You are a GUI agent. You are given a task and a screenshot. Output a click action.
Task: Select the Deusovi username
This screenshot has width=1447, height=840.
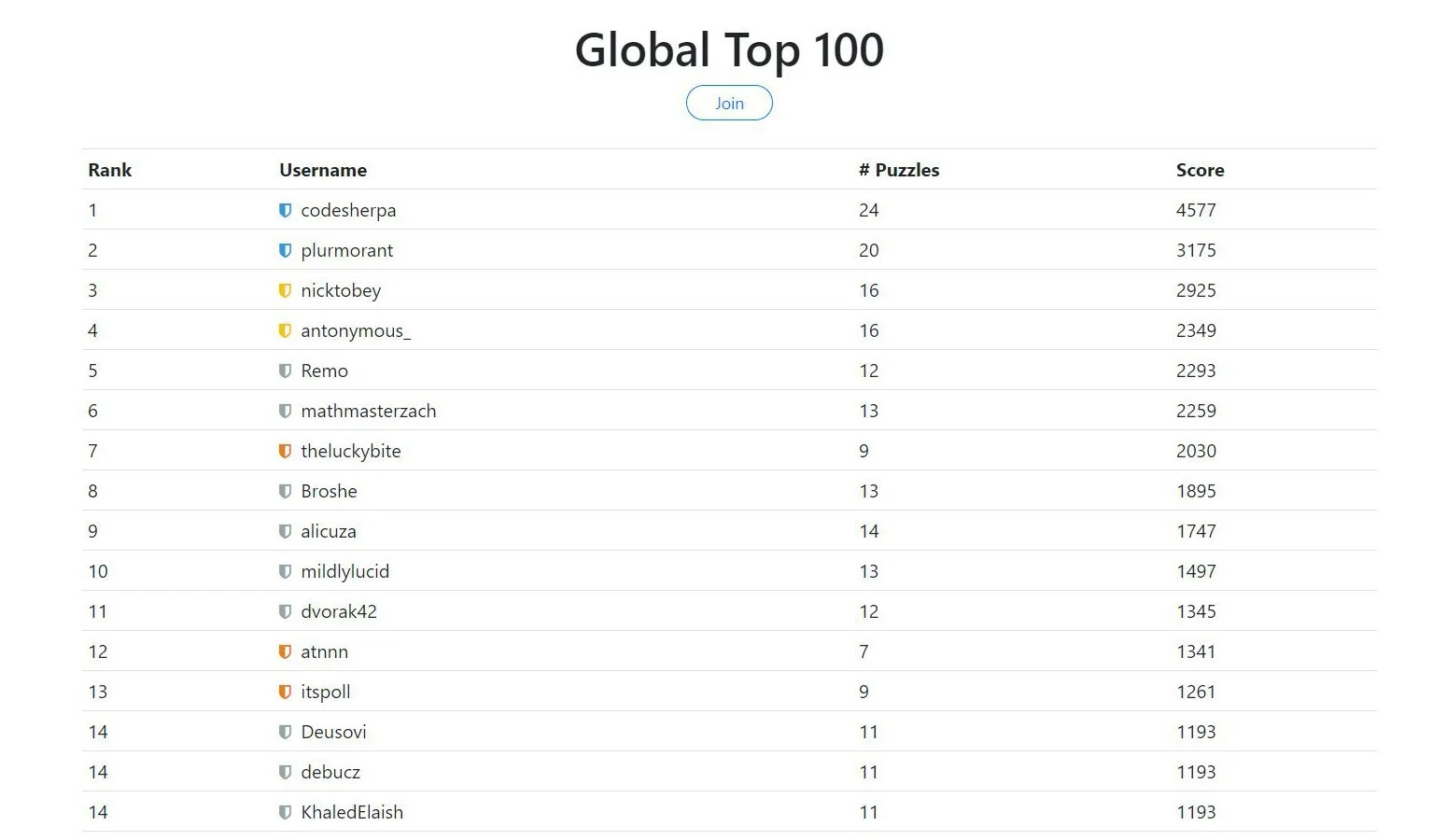click(333, 732)
